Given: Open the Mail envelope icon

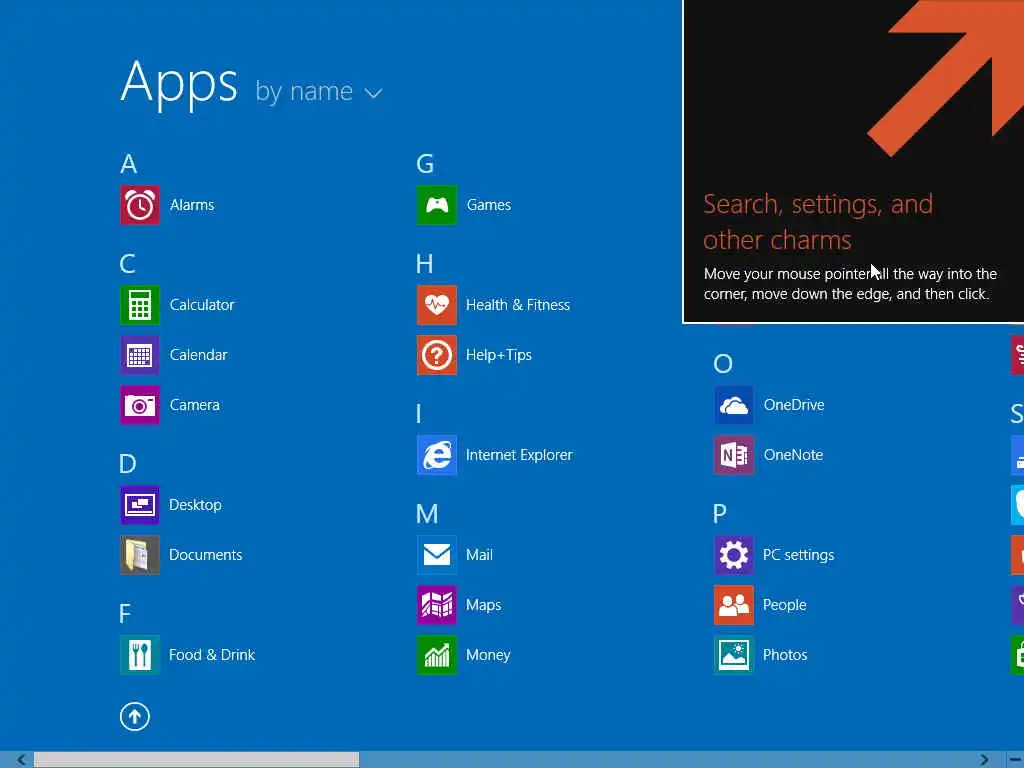Looking at the screenshot, I should tap(437, 554).
